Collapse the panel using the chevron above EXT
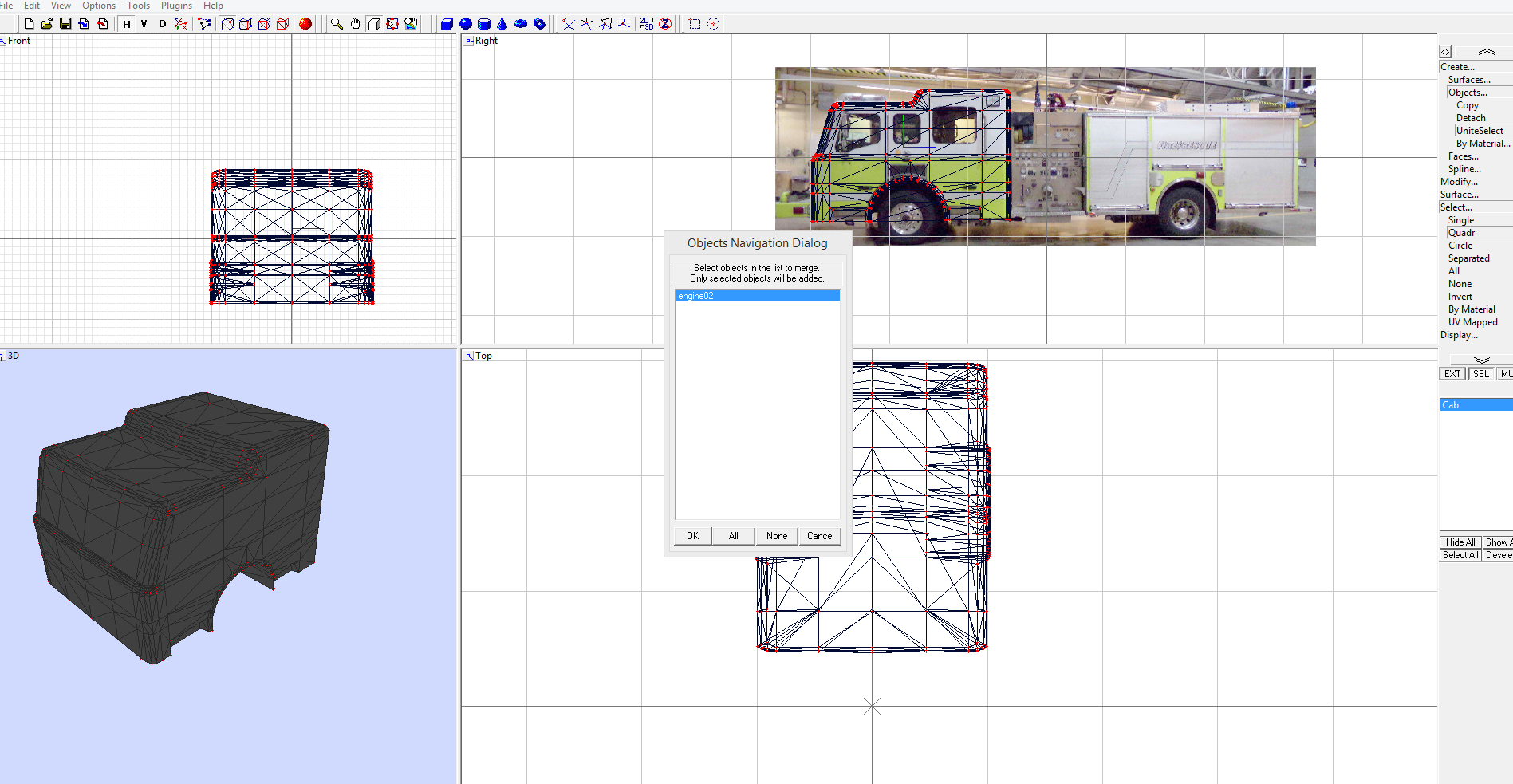This screenshot has height=784, width=1513. point(1482,360)
